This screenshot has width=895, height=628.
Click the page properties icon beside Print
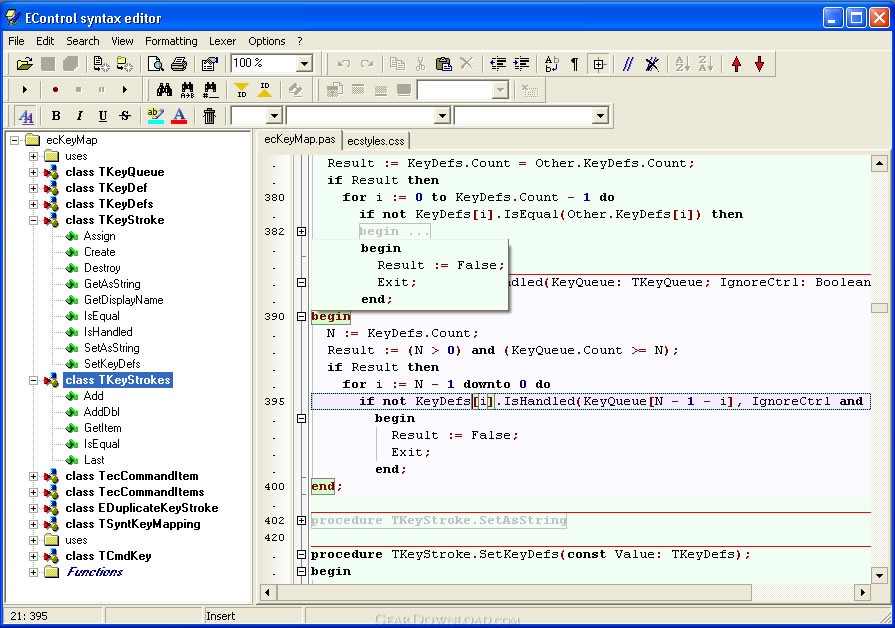tap(209, 64)
